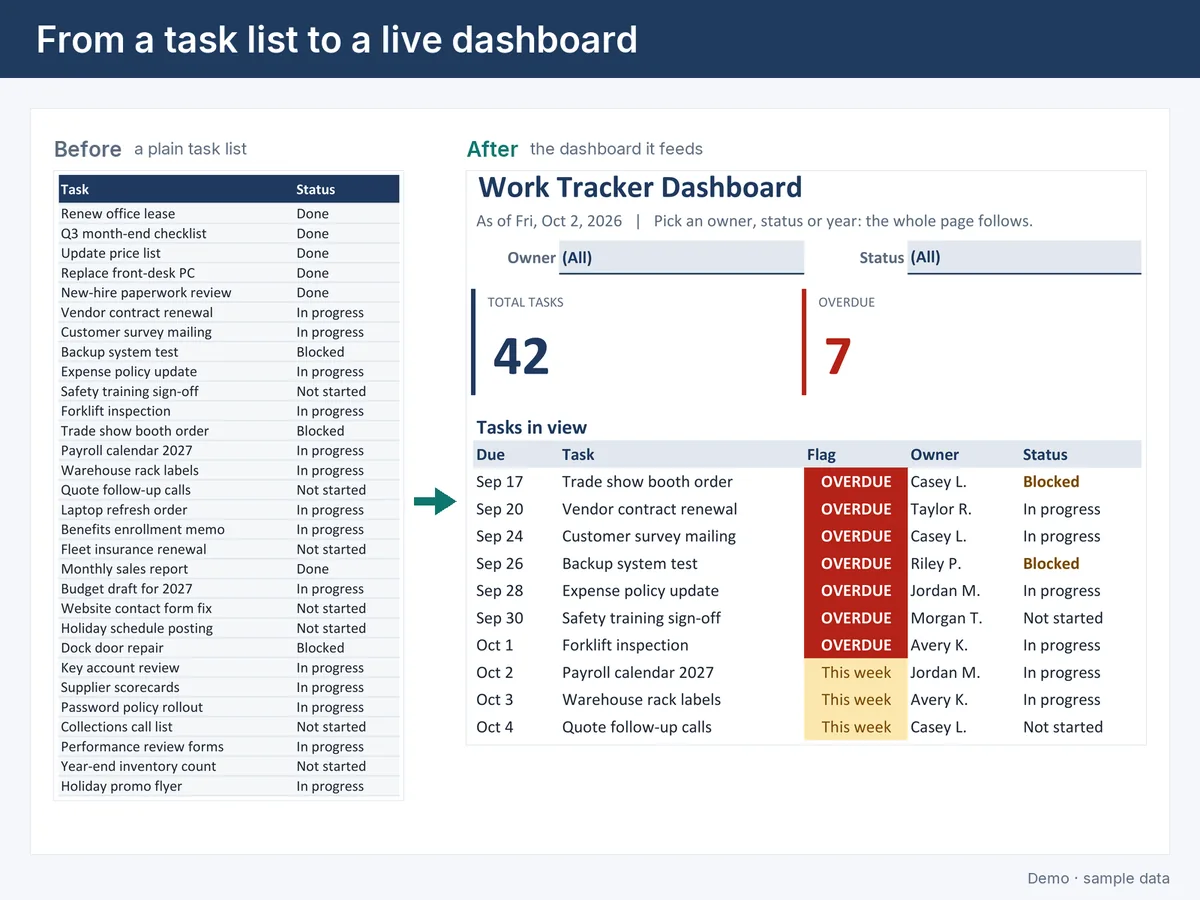Select the 'Budget draft for 2027' row
1200x900 pixels.
coord(228,588)
